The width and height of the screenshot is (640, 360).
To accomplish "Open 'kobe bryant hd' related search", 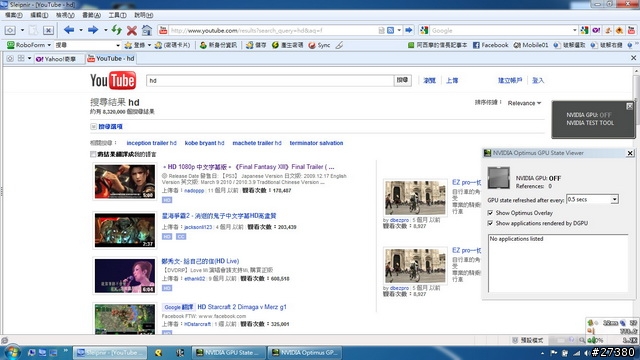I will 204,143.
